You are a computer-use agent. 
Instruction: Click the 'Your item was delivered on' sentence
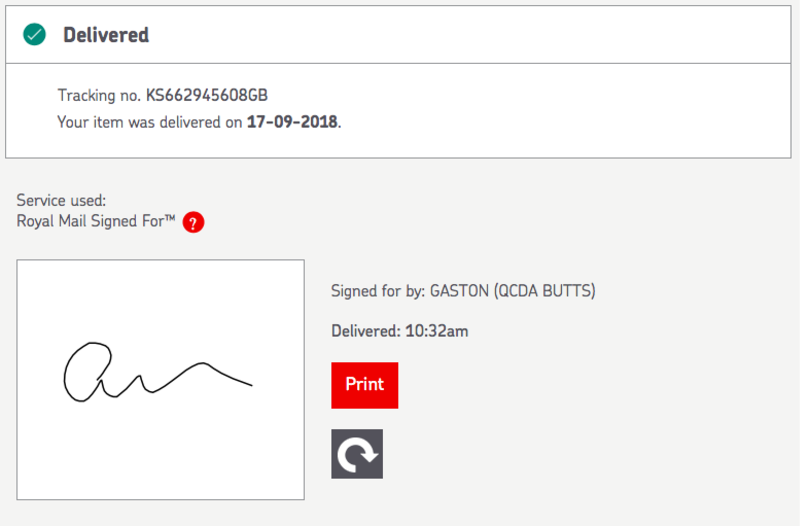pyautogui.click(x=150, y=122)
